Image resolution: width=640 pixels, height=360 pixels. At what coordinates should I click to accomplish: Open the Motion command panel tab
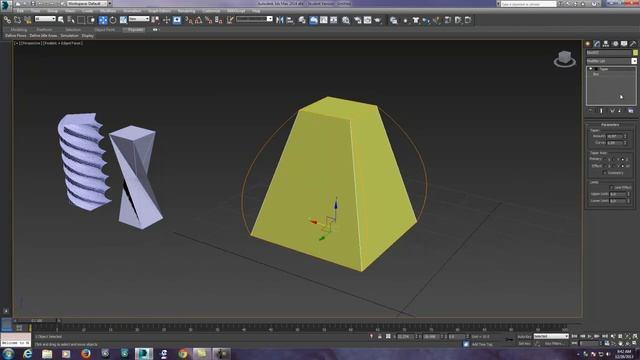tap(615, 44)
